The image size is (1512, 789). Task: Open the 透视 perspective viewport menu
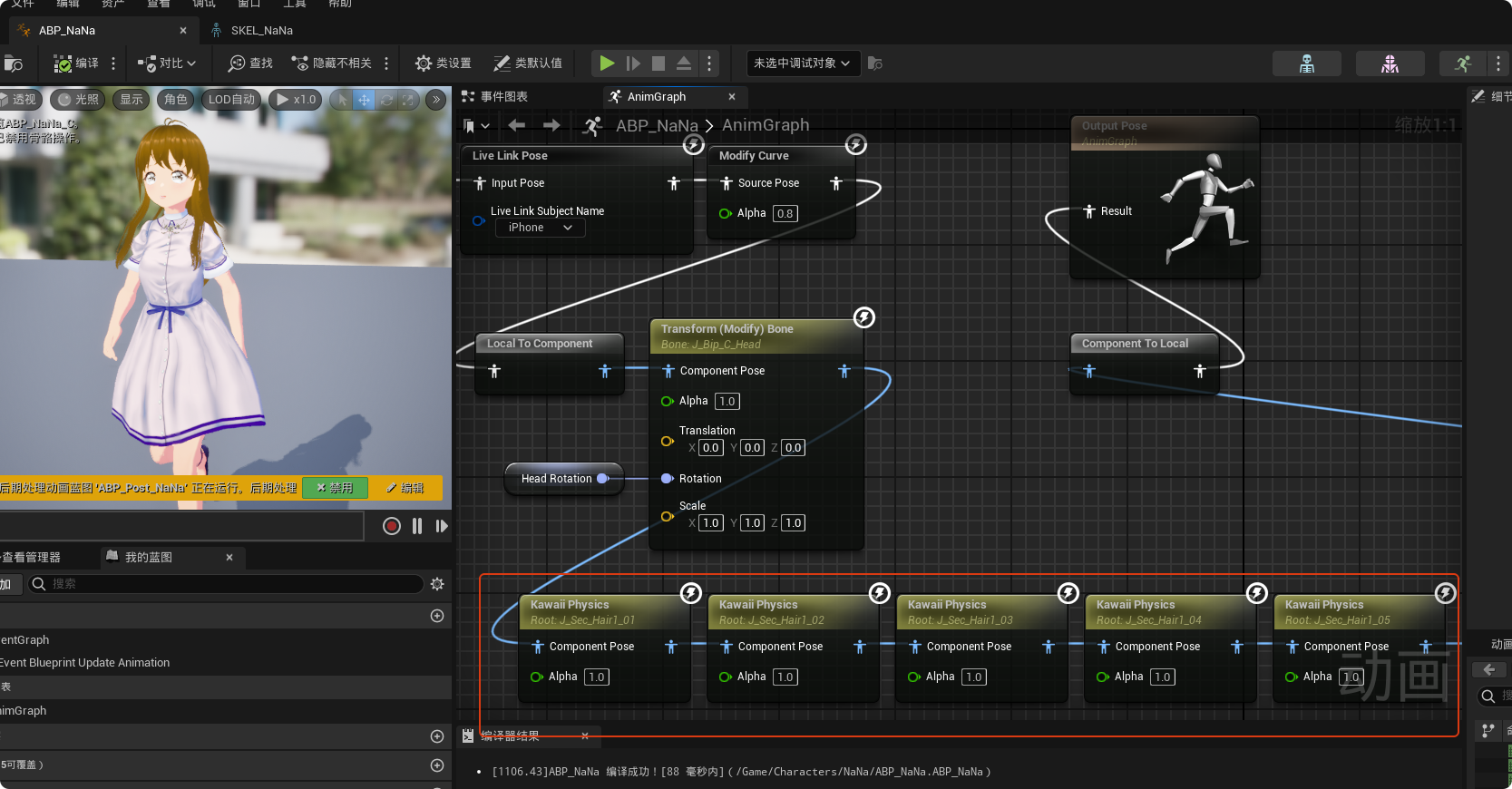pyautogui.click(x=20, y=100)
